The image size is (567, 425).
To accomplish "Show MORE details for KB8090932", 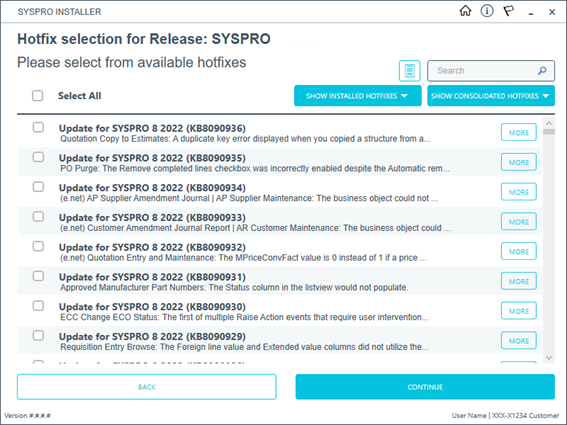I will (519, 251).
